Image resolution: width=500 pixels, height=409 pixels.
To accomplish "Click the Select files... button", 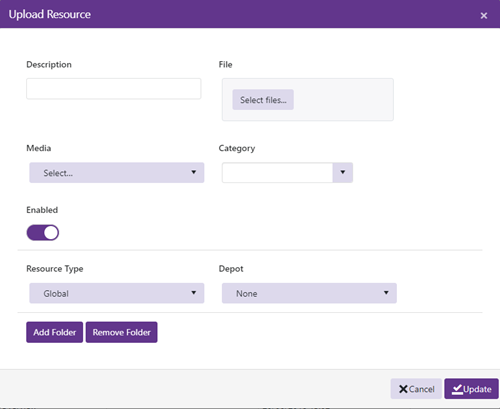I will (x=263, y=100).
